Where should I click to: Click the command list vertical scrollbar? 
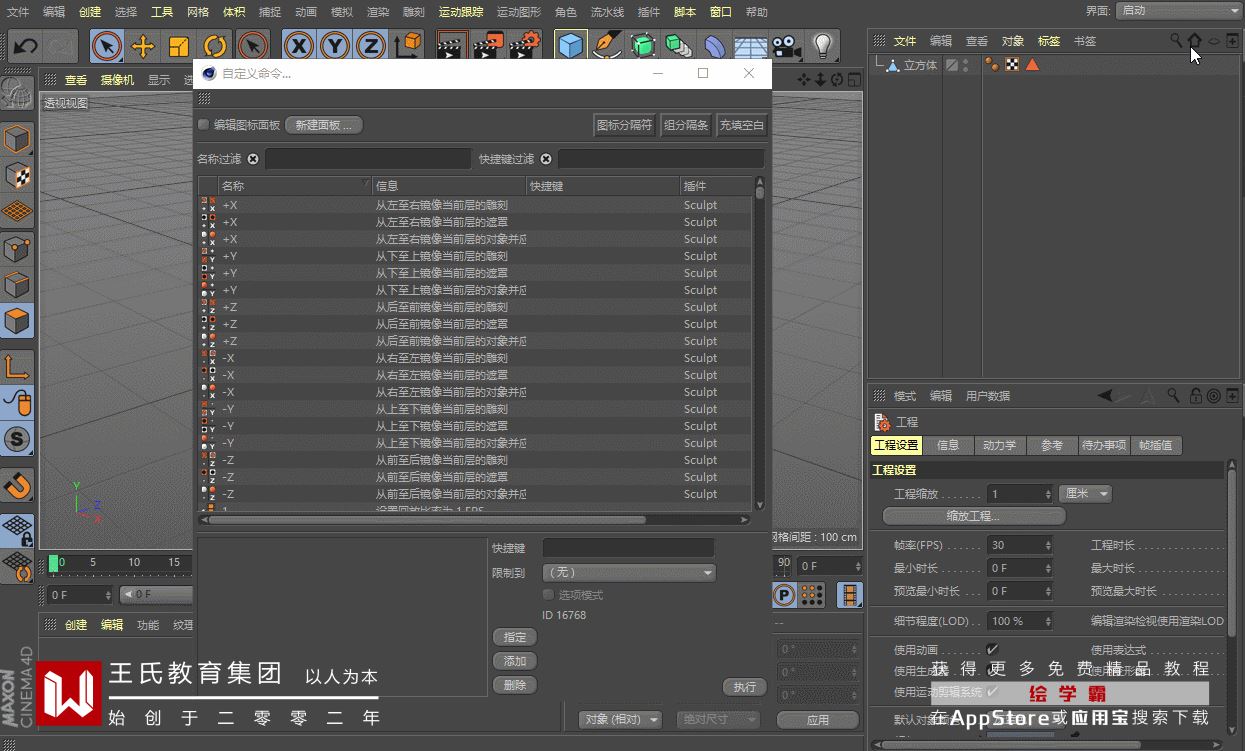760,345
